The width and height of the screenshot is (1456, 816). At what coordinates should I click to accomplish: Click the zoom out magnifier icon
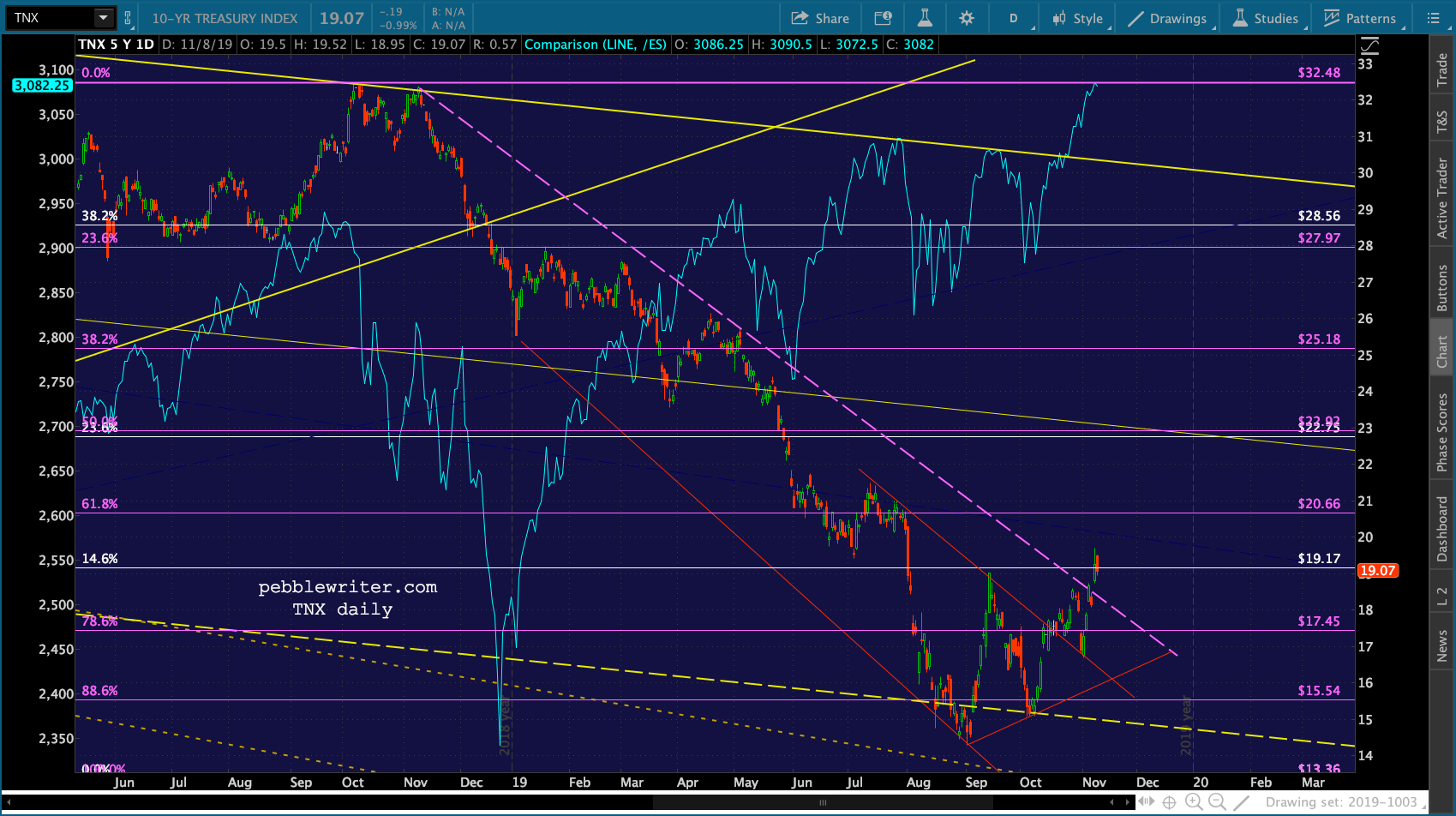(1217, 802)
